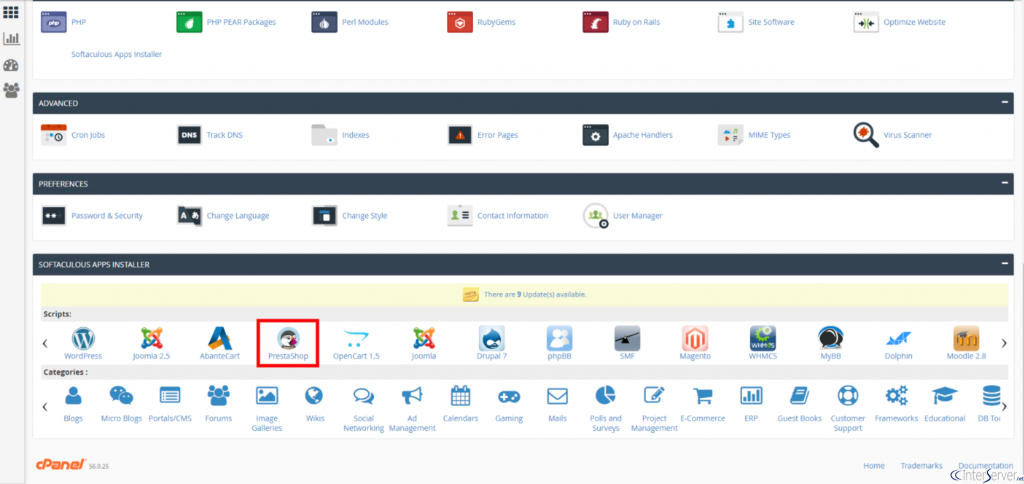This screenshot has height=484, width=1024.
Task: Click the Home footer link
Action: point(874,466)
